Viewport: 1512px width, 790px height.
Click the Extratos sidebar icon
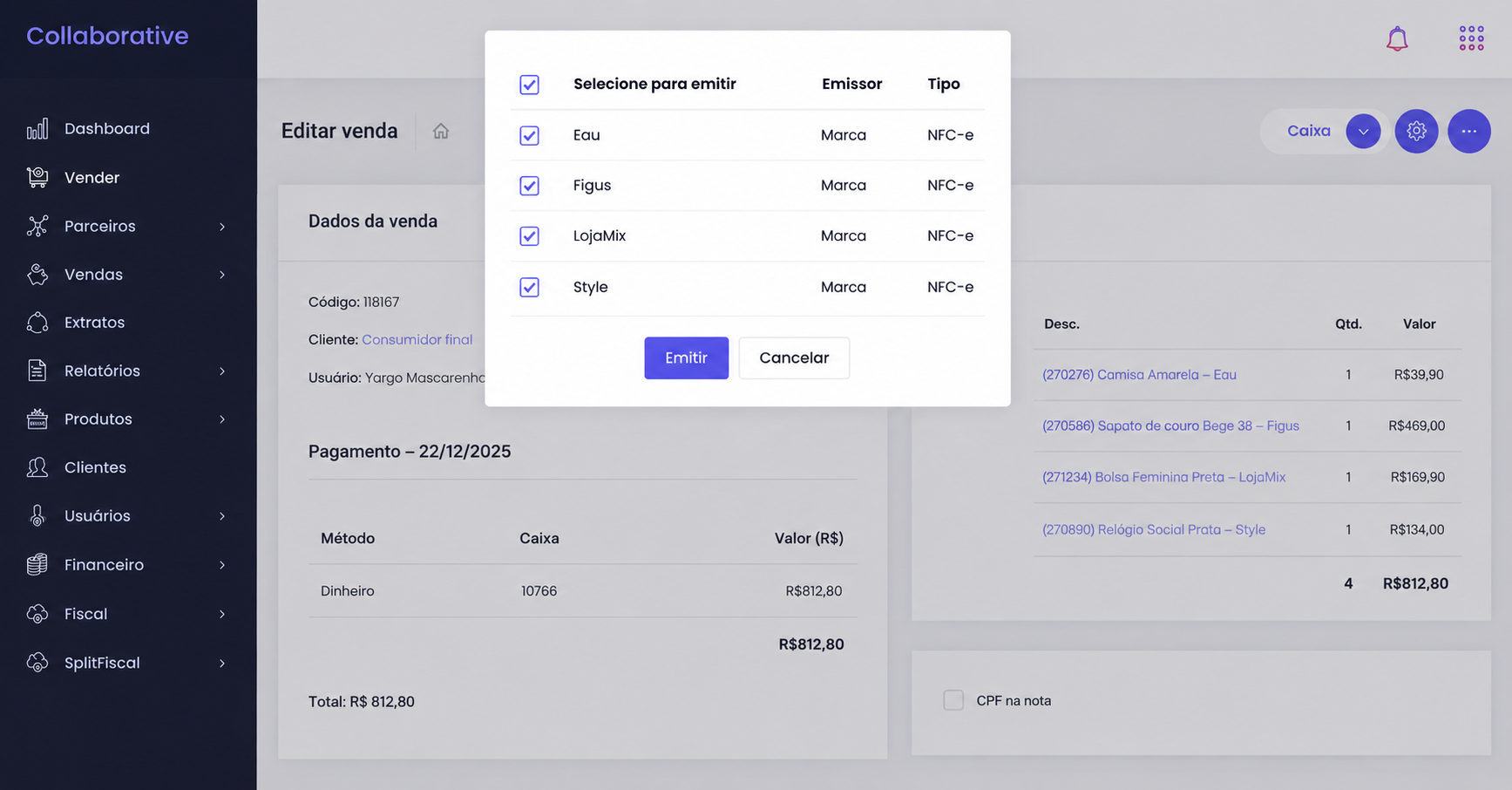click(x=37, y=323)
